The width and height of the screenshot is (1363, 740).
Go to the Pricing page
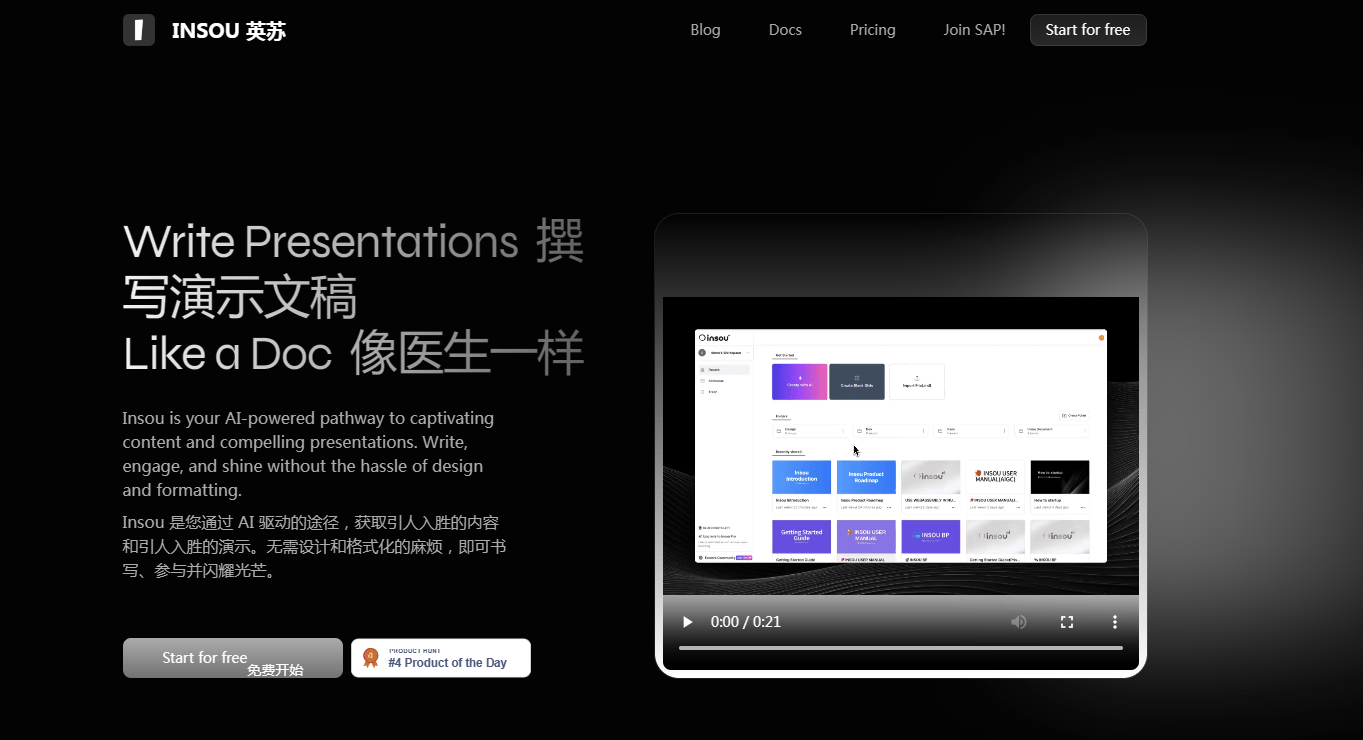pos(873,30)
